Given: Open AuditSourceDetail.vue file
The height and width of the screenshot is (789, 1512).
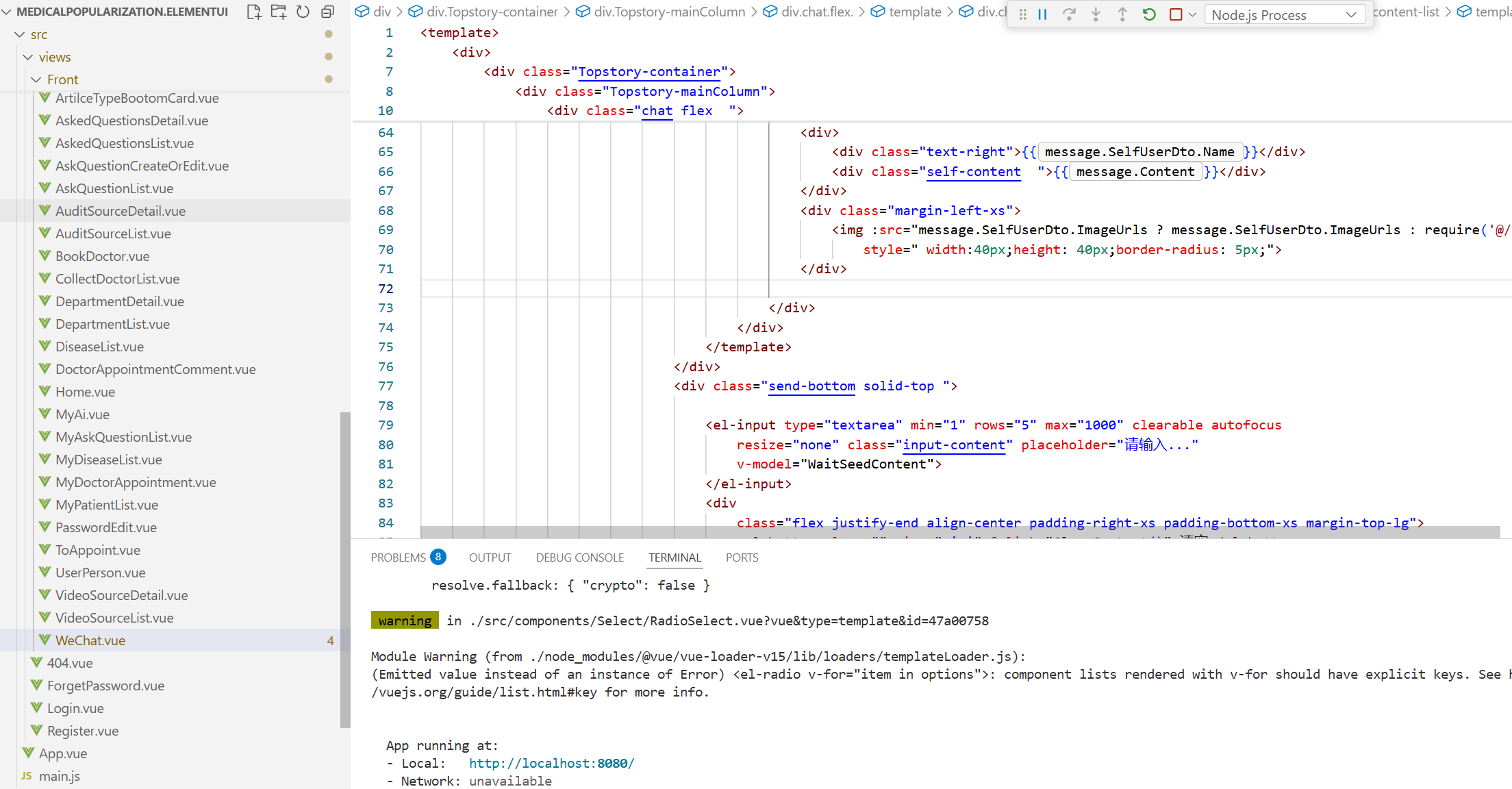Looking at the screenshot, I should (x=175, y=211).
